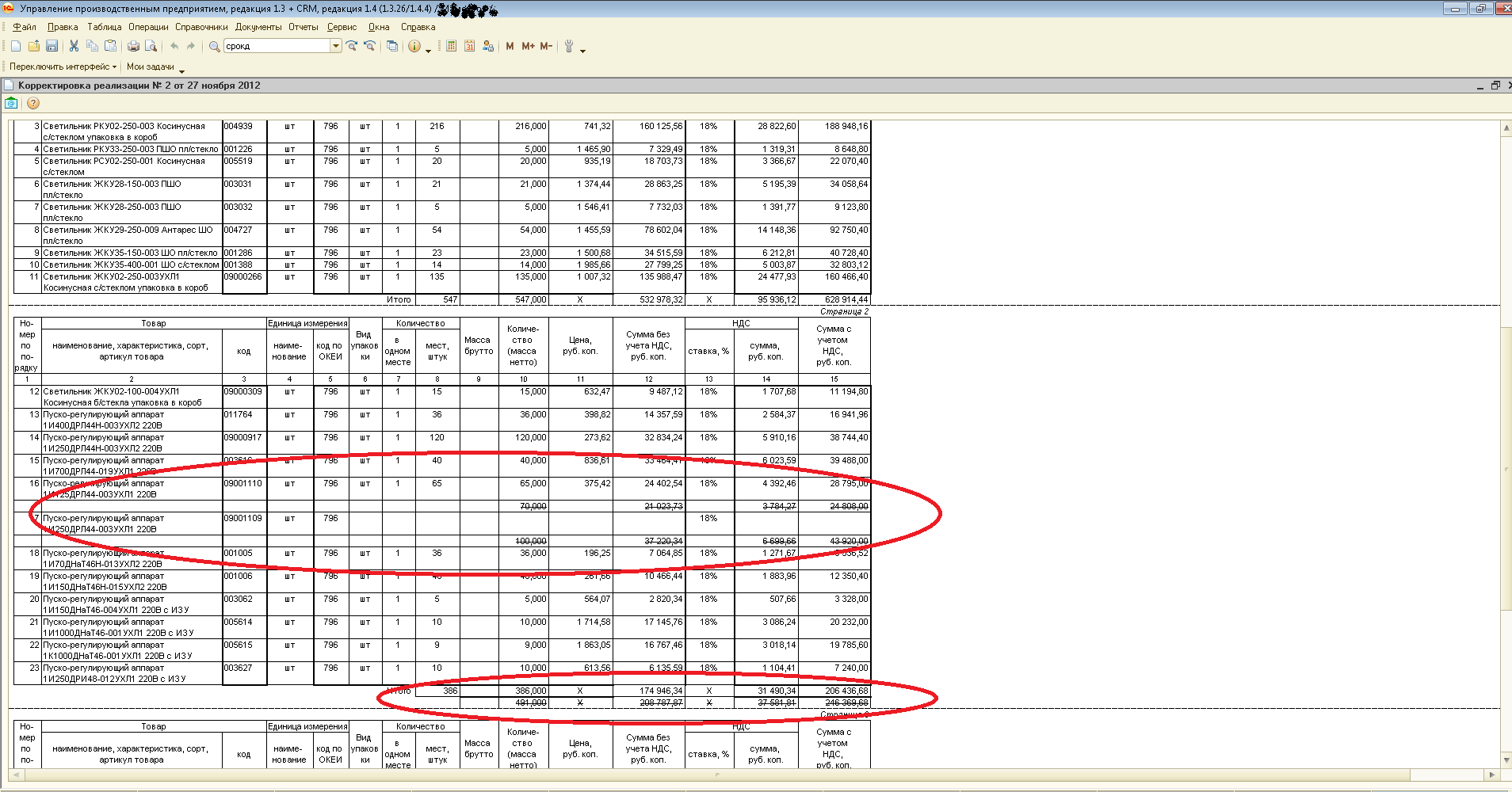Create a new document with the blank page icon
The height and width of the screenshot is (792, 1512).
[x=16, y=46]
